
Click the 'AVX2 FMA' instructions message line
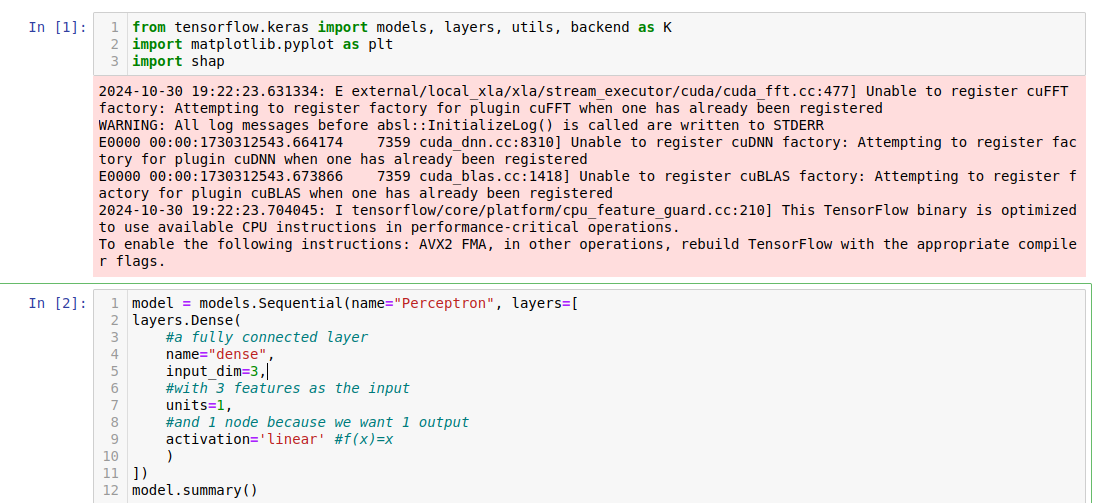[588, 253]
